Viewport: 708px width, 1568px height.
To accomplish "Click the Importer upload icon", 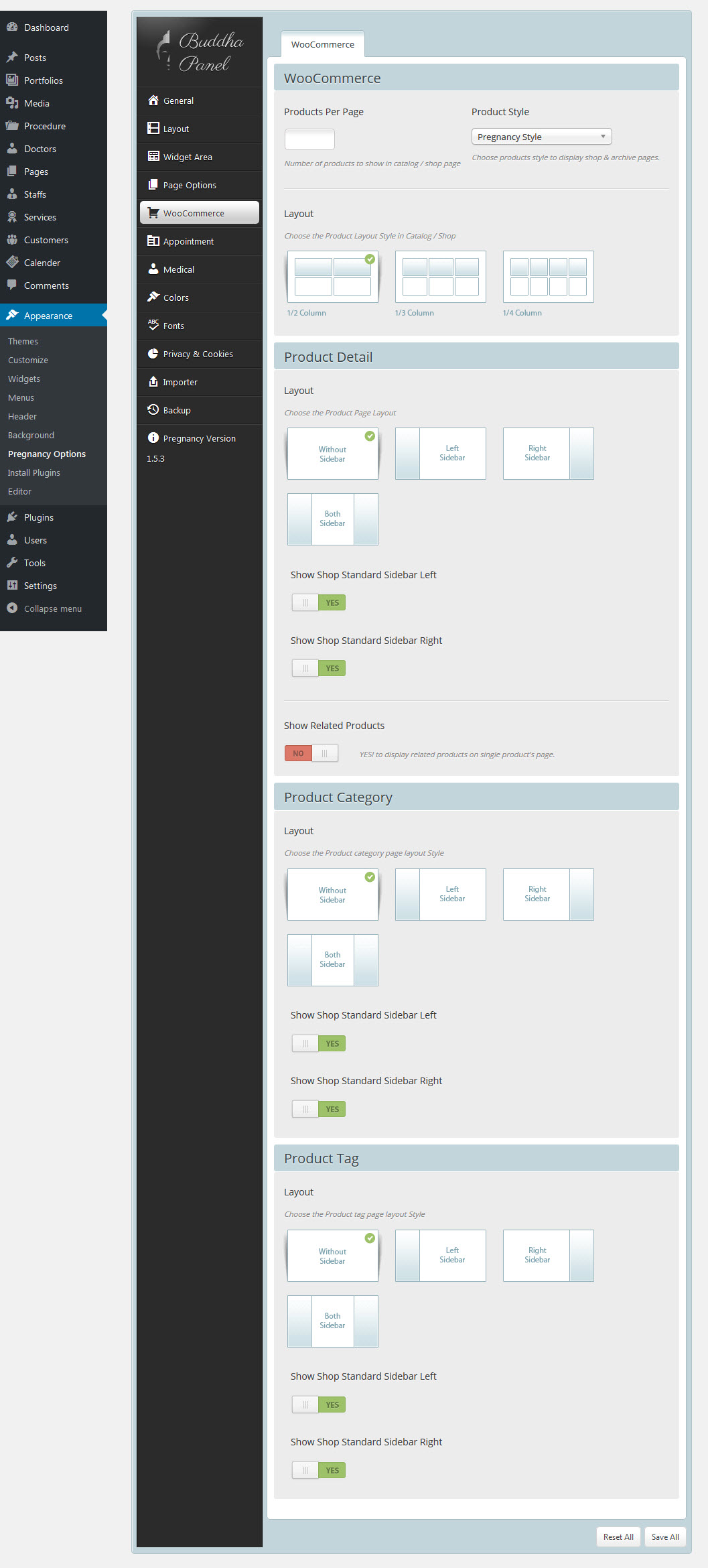I will tap(153, 382).
